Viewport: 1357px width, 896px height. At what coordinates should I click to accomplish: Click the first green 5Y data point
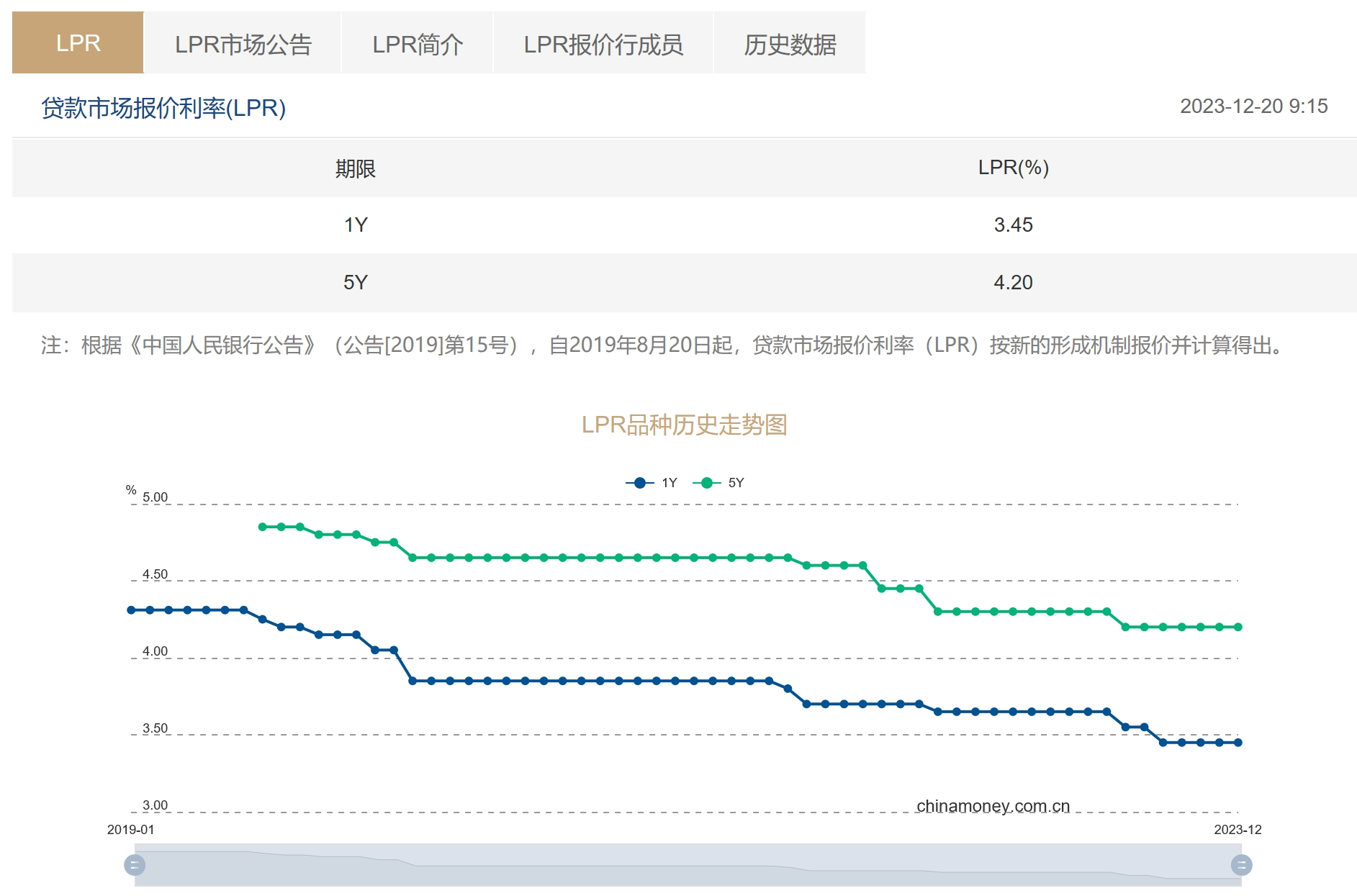click(262, 527)
